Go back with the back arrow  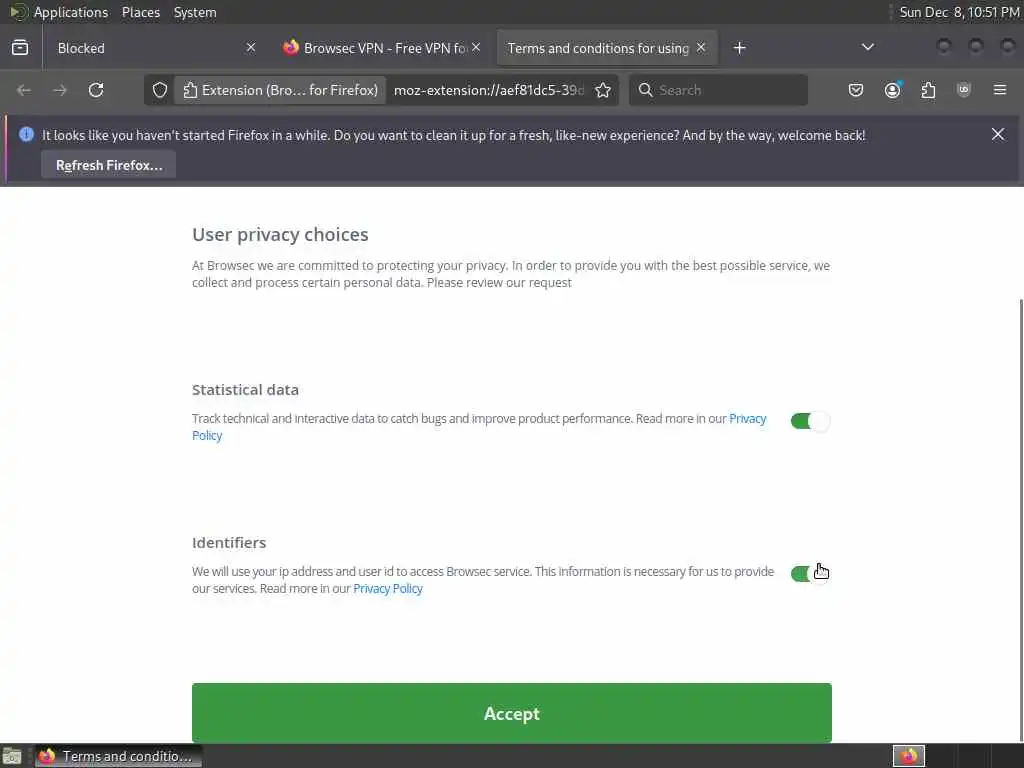coord(24,90)
